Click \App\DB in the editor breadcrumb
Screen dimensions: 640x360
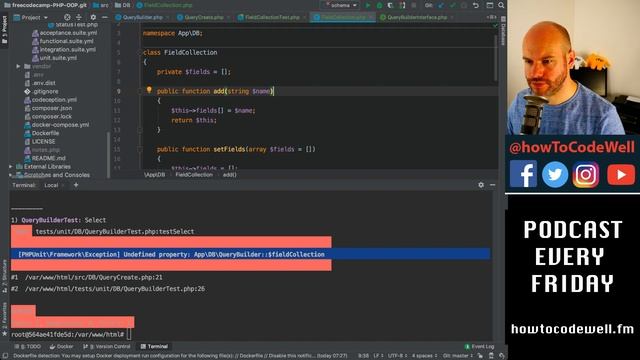155,175
